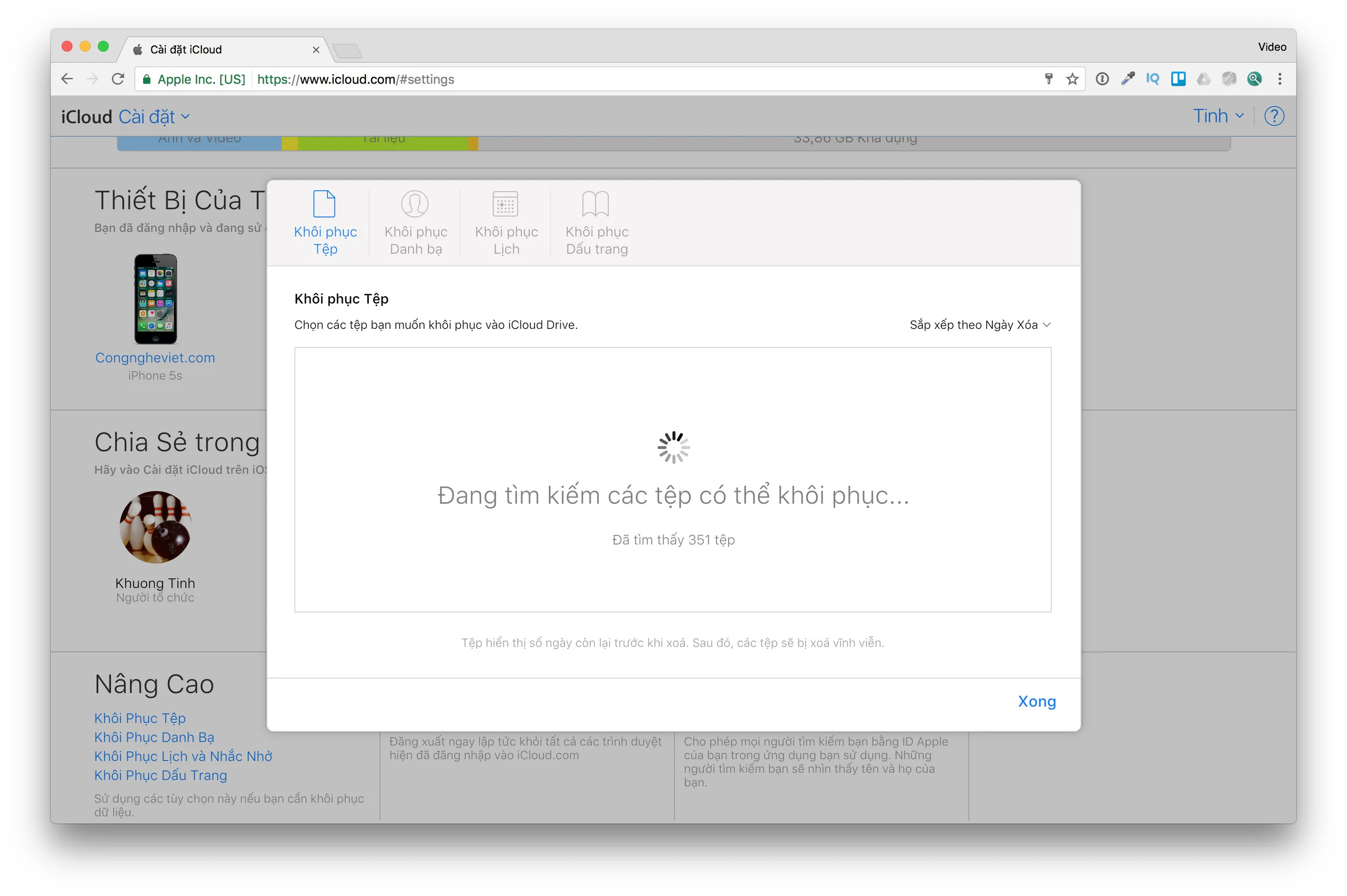
Task: Click the saved password key icon
Action: pos(1048,79)
